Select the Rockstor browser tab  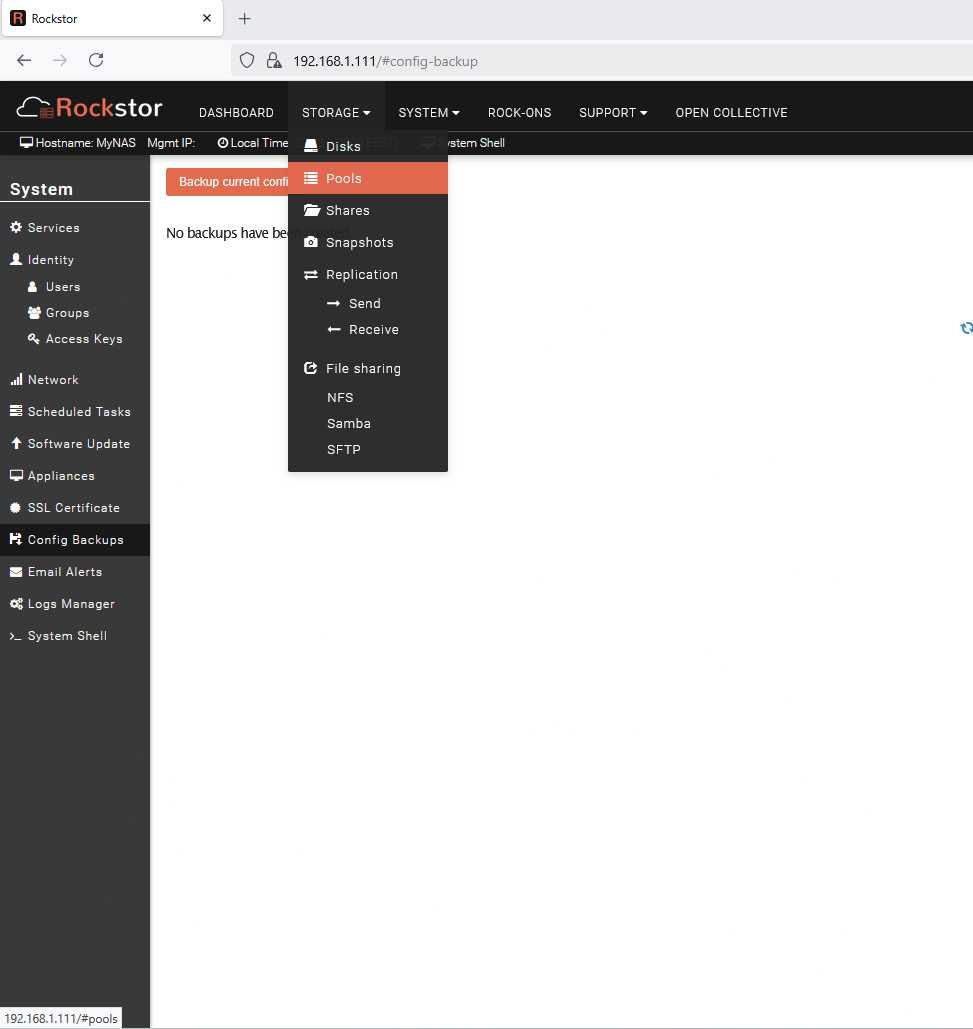[112, 18]
